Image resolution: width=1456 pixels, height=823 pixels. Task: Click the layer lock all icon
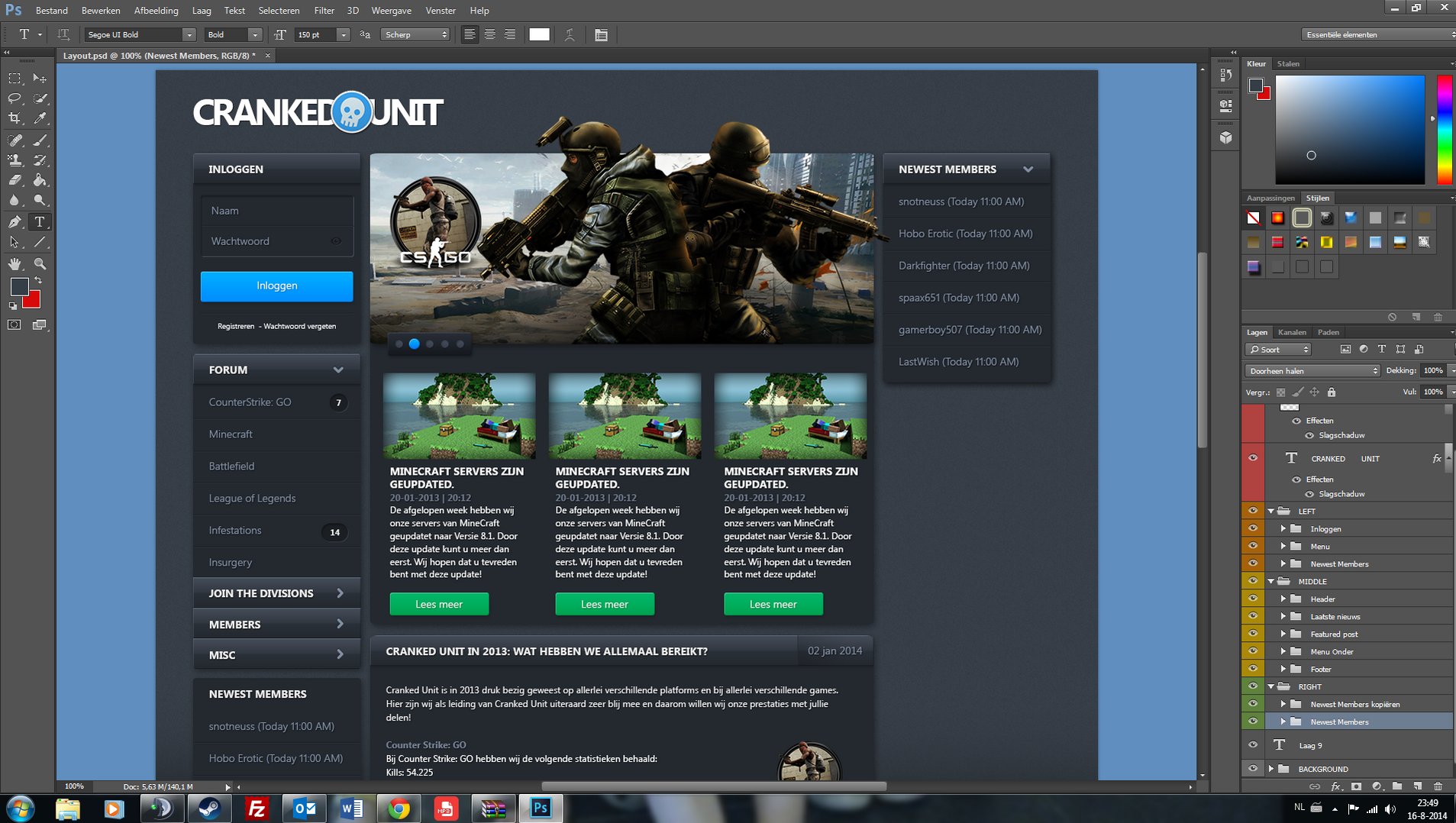pyautogui.click(x=1332, y=392)
